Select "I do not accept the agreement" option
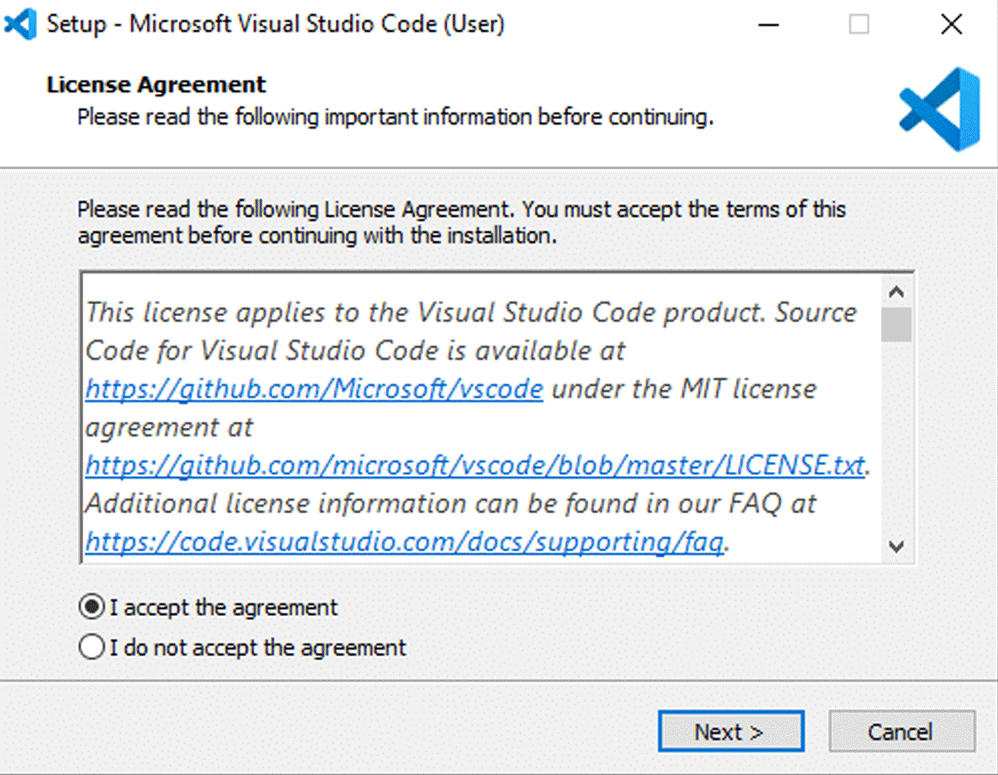The height and width of the screenshot is (775, 998). click(x=92, y=647)
